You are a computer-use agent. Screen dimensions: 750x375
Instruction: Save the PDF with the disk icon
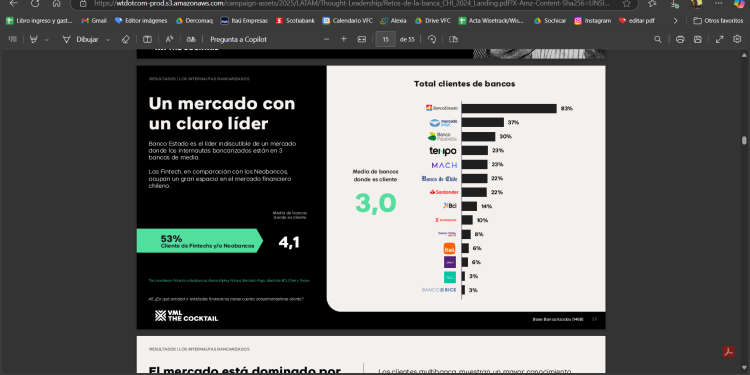(x=698, y=39)
